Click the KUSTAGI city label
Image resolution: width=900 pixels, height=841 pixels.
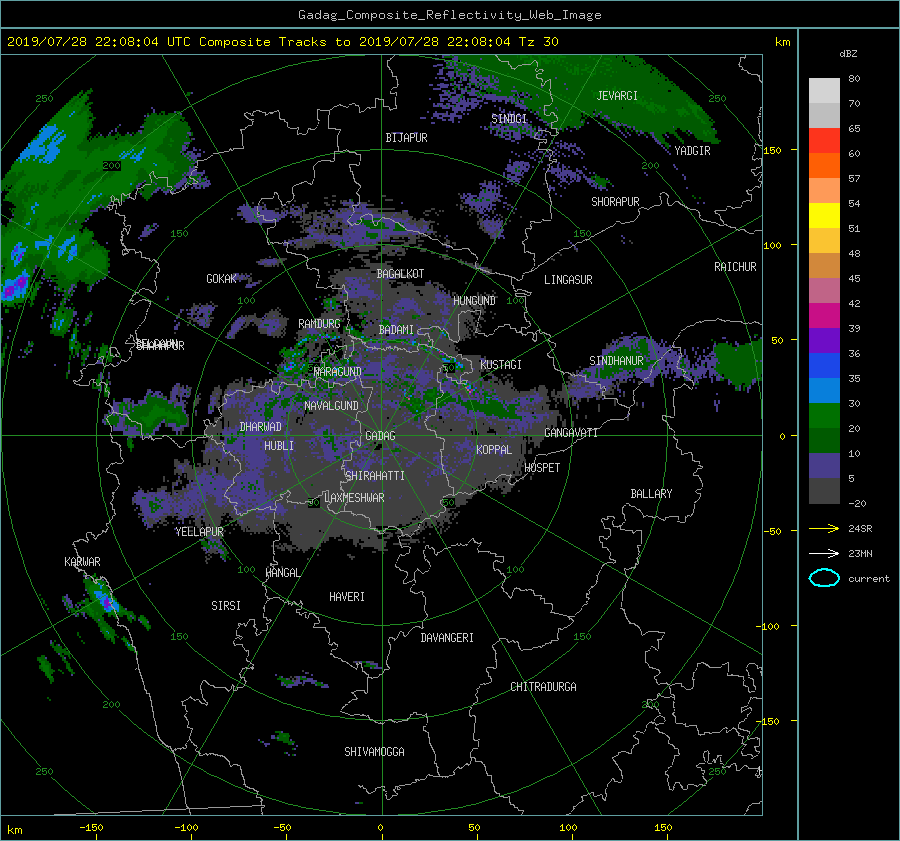tap(501, 365)
